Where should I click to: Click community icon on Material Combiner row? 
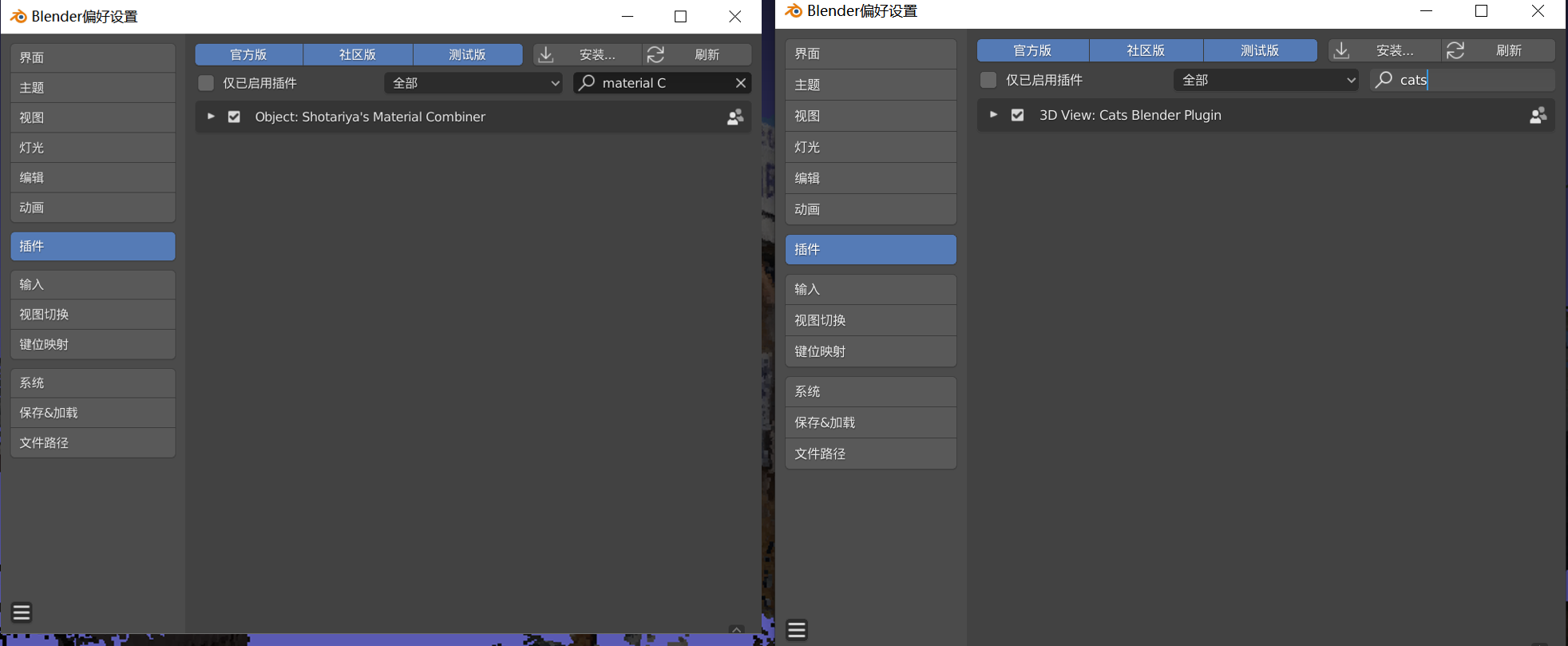coord(735,117)
